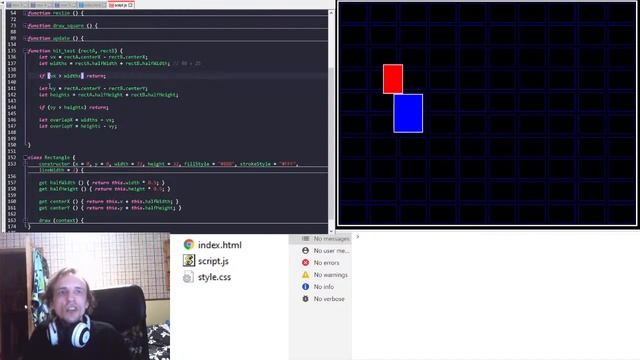Click the blue rectangle on canvas
This screenshot has width=640, height=360.
[x=408, y=113]
